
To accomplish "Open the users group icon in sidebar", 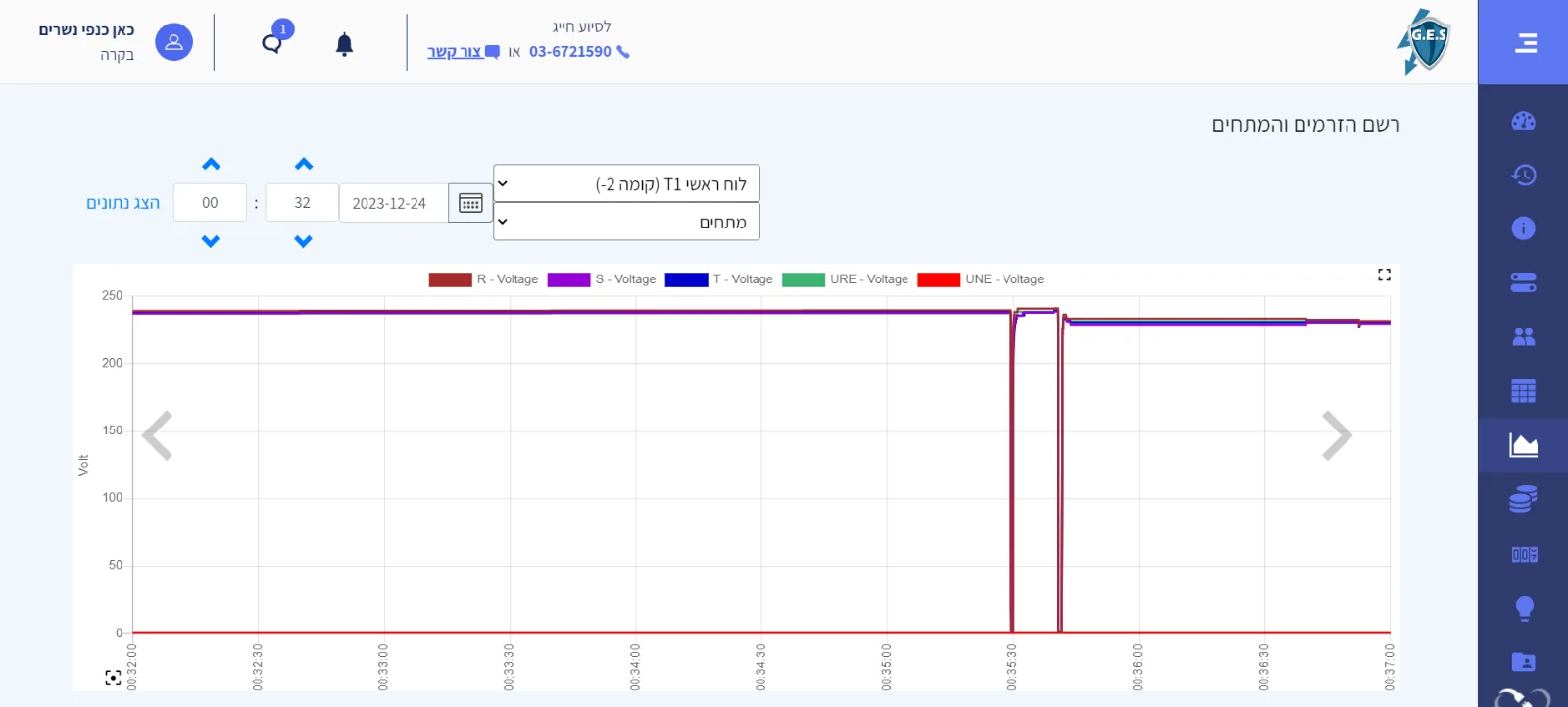I will tap(1523, 337).
